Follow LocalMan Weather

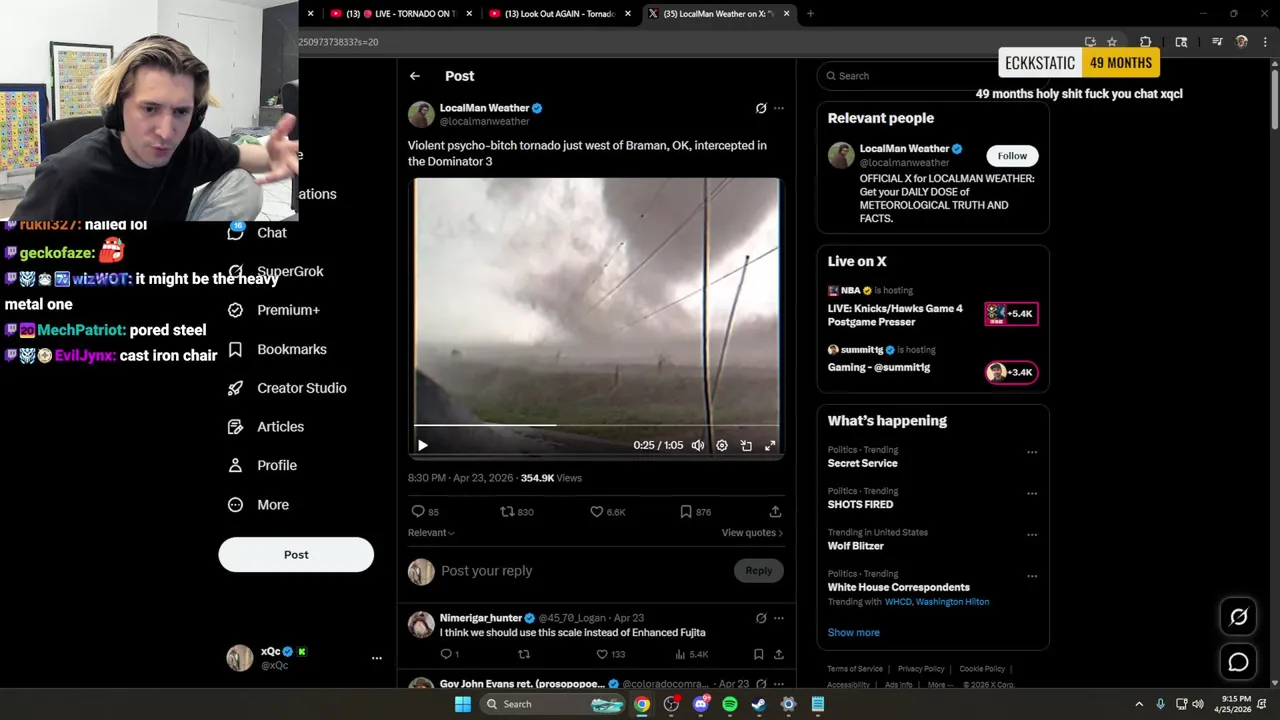pyautogui.click(x=1012, y=156)
